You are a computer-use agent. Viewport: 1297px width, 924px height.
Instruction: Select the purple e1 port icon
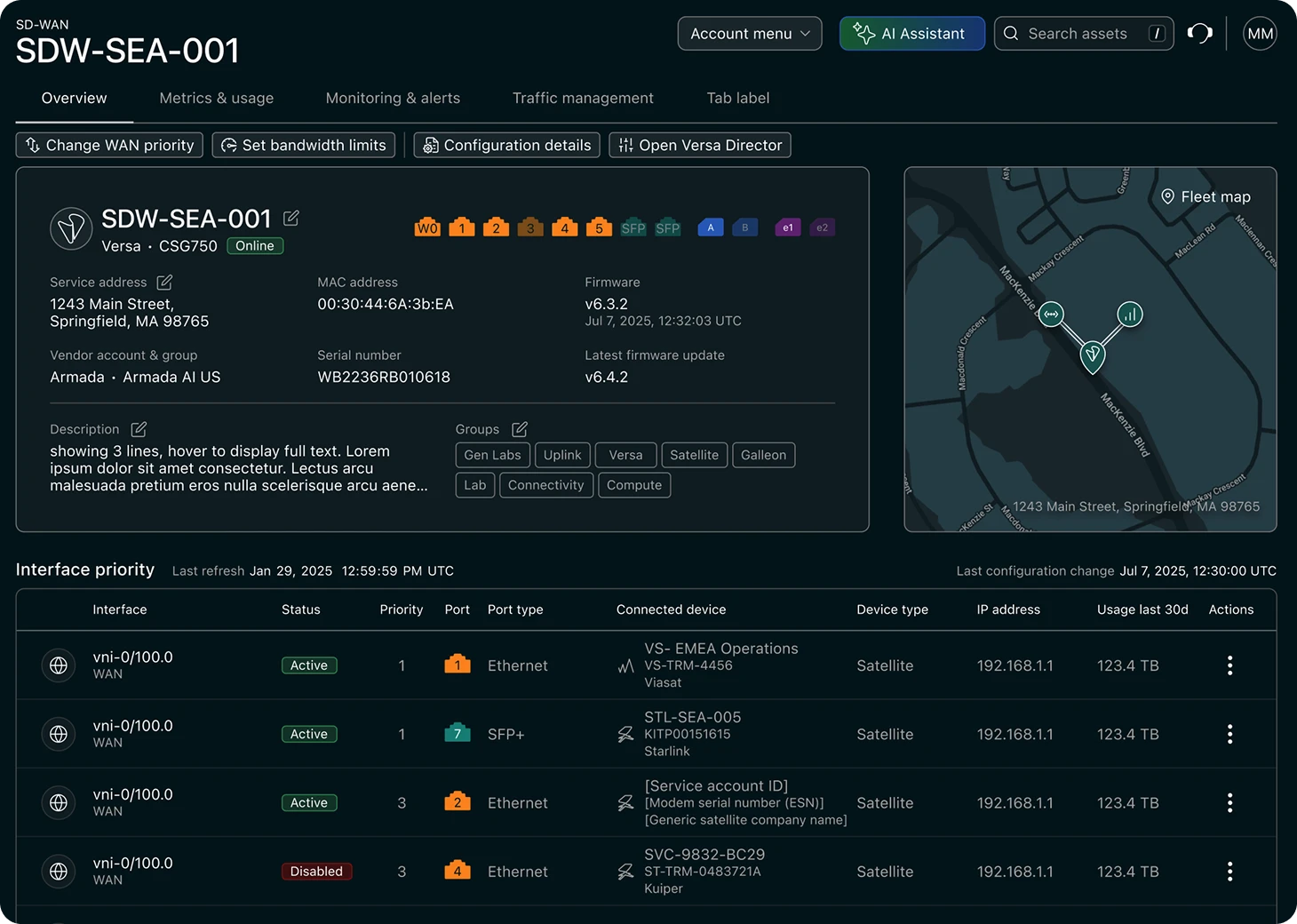[x=787, y=227]
